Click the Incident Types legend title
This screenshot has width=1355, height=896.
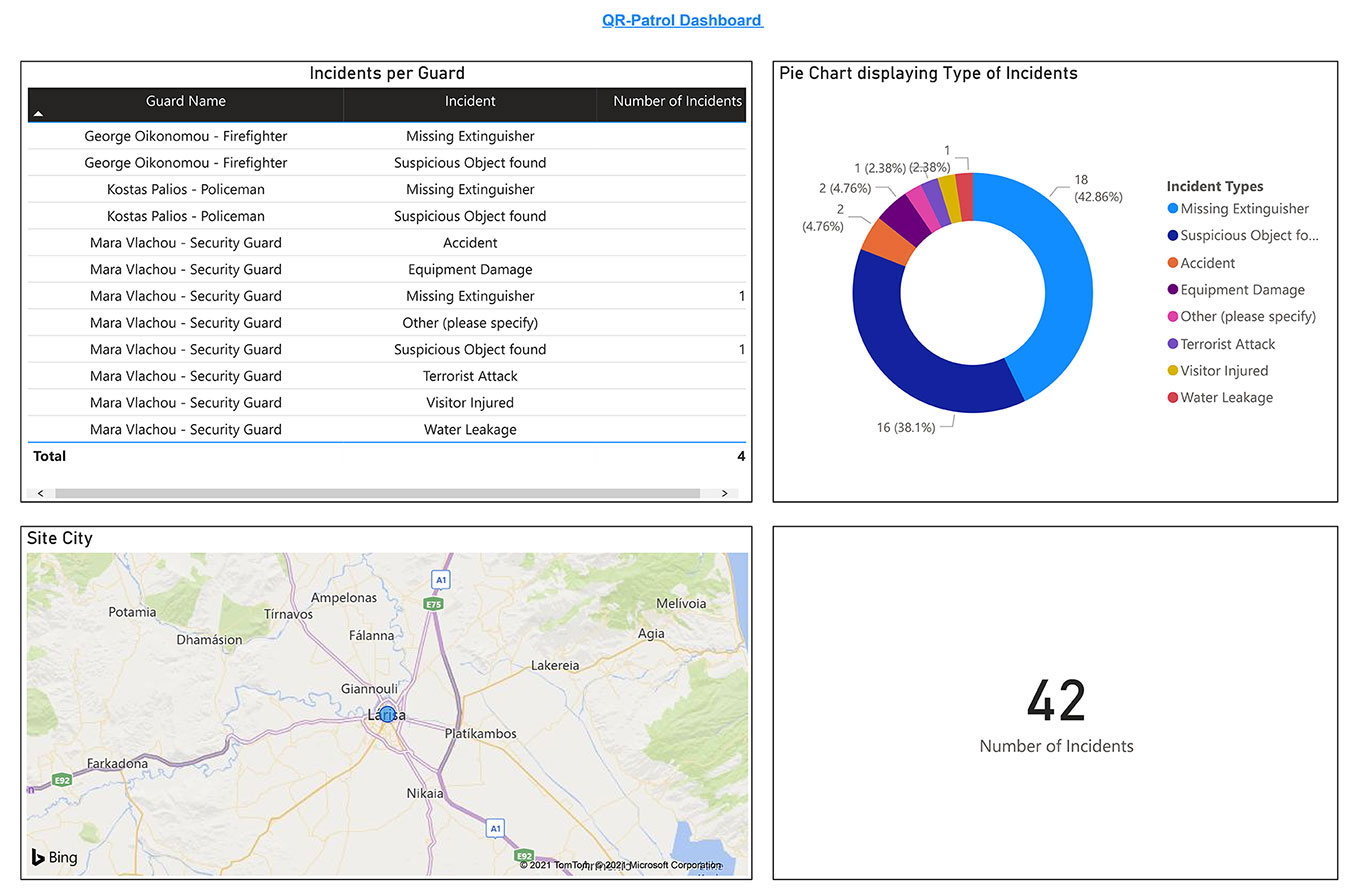click(1215, 187)
